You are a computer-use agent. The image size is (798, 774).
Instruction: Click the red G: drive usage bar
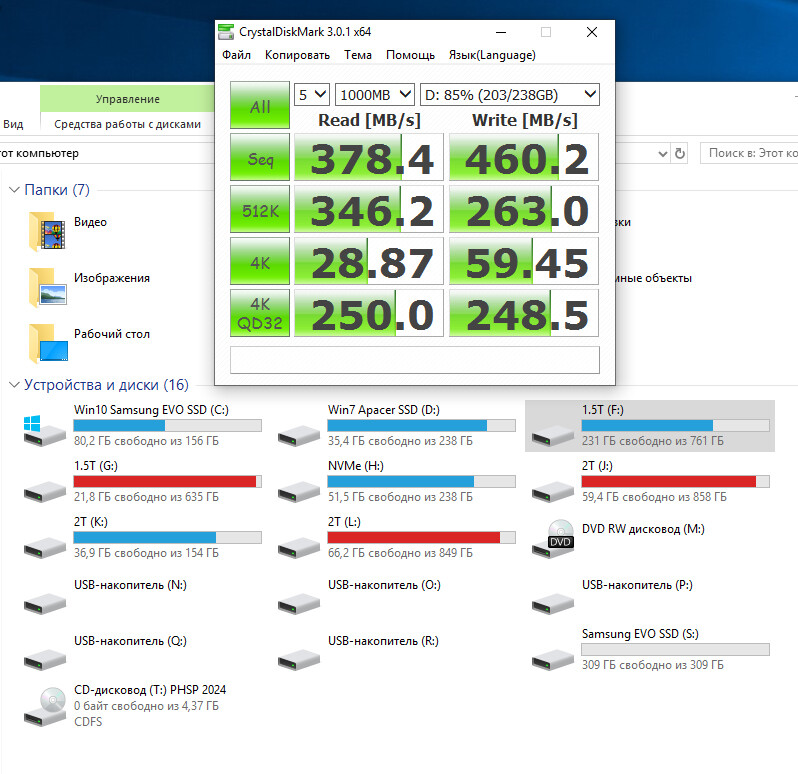[x=167, y=481]
